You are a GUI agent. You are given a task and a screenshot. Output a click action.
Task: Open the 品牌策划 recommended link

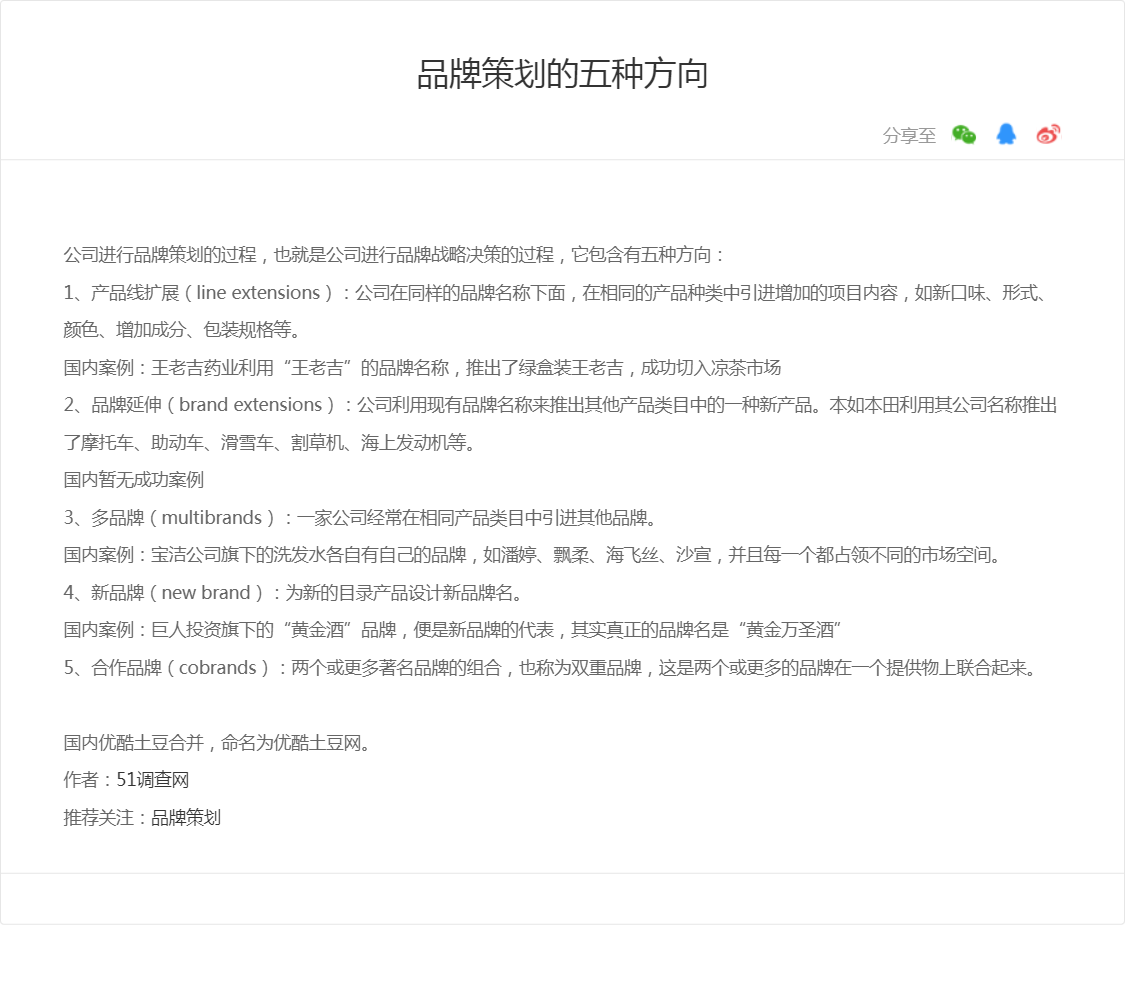point(185,818)
